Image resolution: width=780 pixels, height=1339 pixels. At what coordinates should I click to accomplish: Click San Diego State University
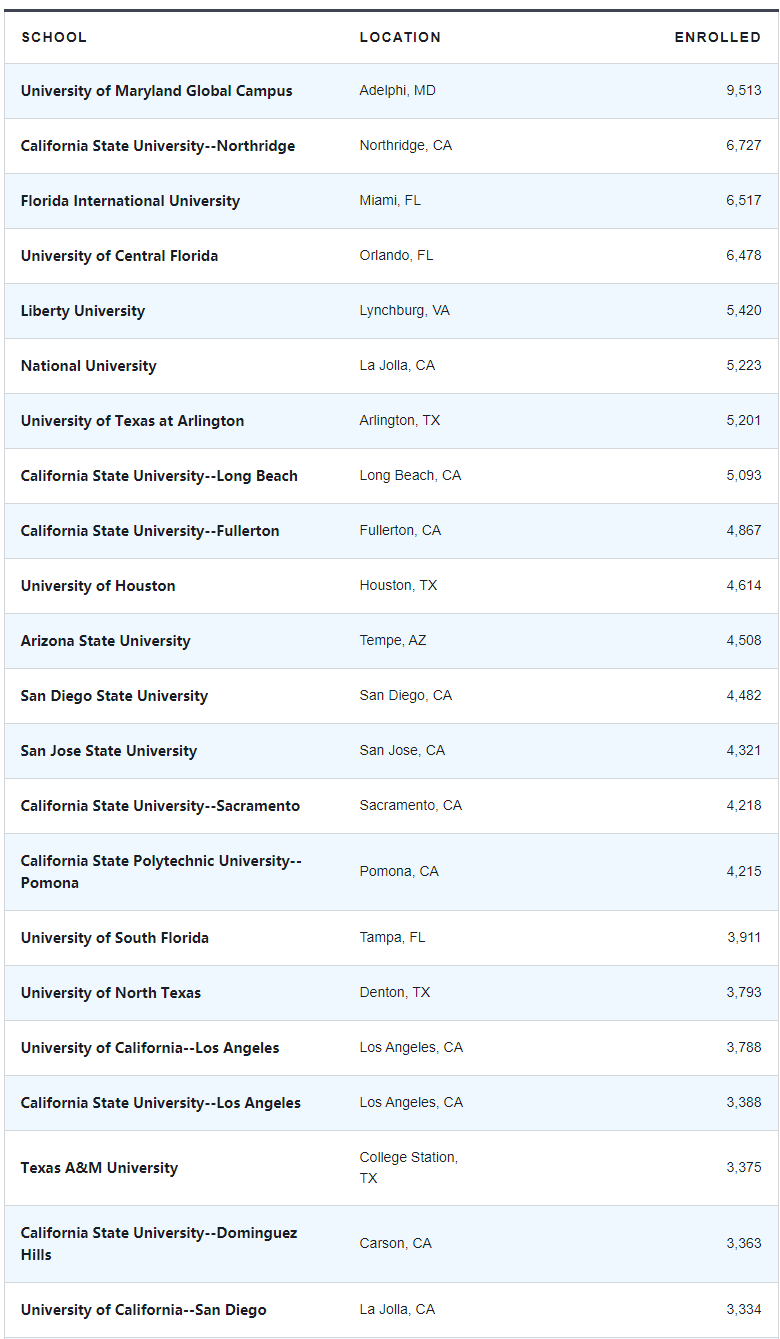click(114, 696)
